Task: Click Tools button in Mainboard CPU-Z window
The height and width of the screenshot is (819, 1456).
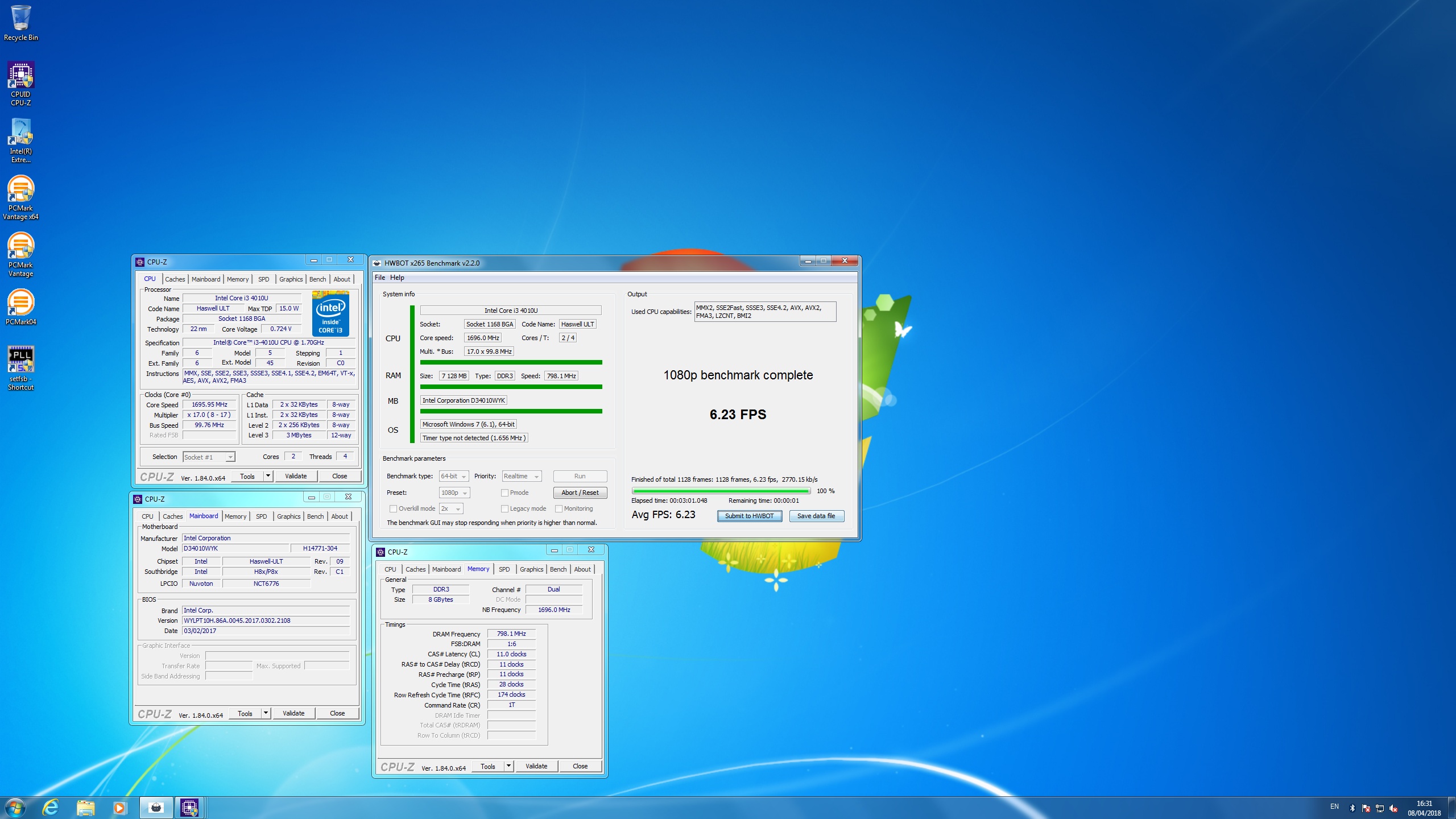Action: click(245, 713)
